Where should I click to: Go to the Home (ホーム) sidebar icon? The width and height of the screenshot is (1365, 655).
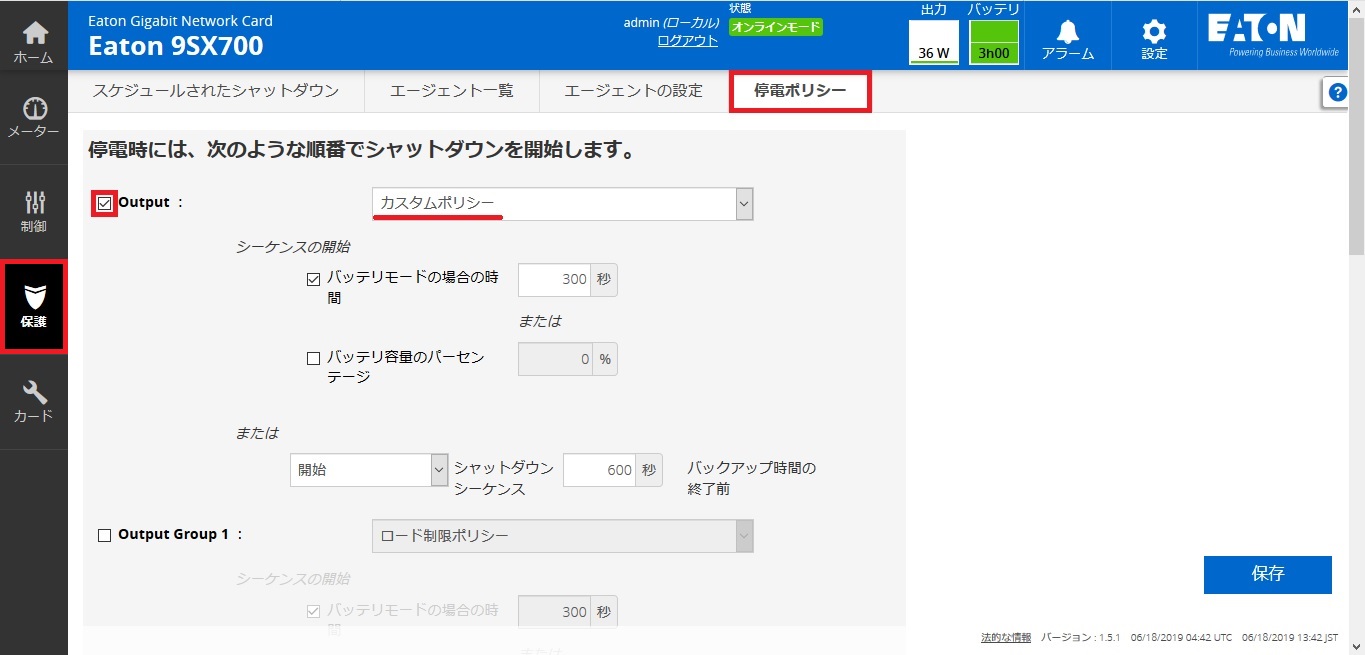(x=34, y=43)
